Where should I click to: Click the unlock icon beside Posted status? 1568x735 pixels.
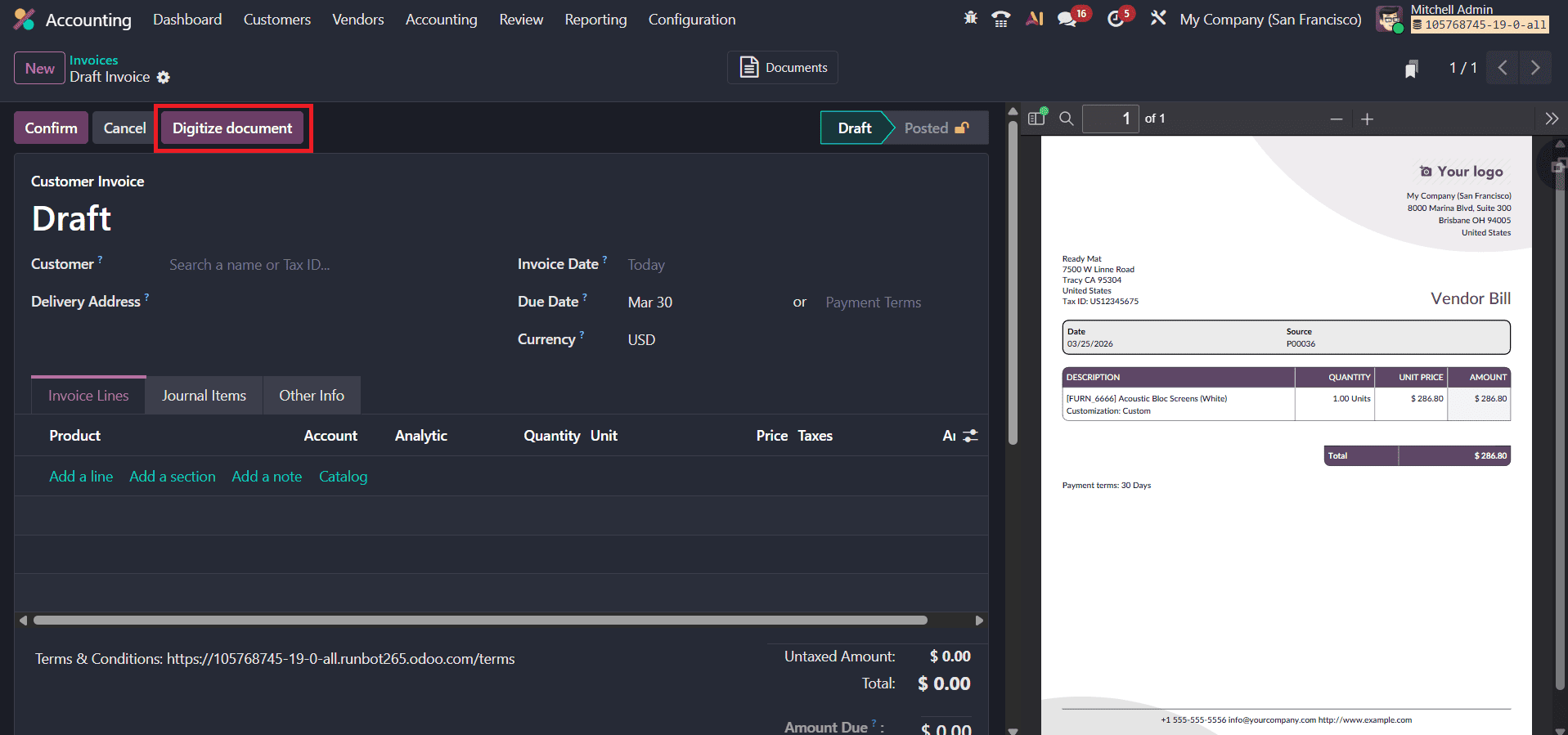962,128
